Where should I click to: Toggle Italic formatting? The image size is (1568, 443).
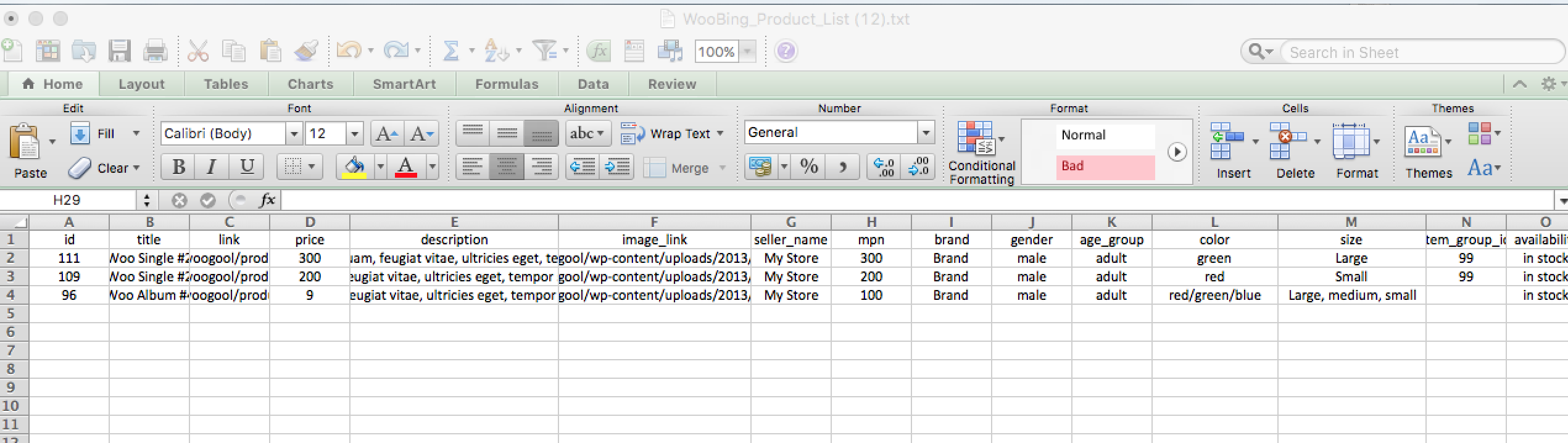pos(212,167)
